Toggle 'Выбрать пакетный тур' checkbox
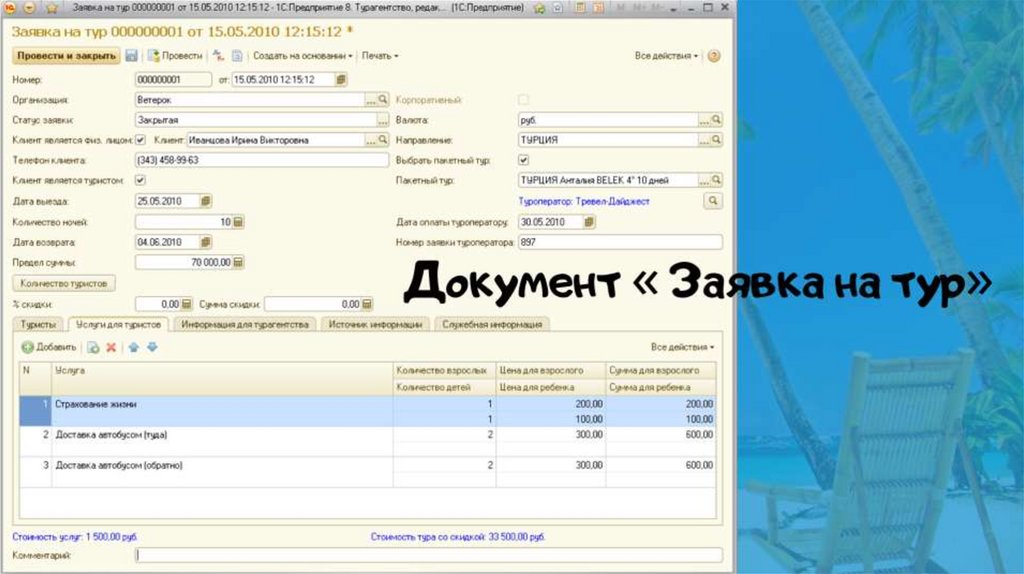1024x574 pixels. (522, 160)
